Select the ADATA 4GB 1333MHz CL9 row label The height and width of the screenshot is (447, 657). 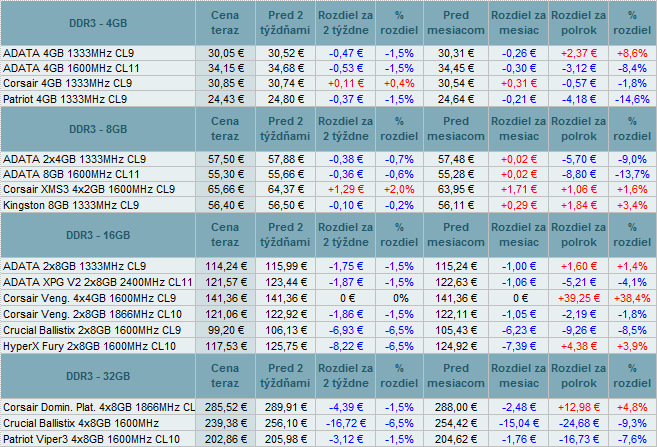[x=68, y=53]
